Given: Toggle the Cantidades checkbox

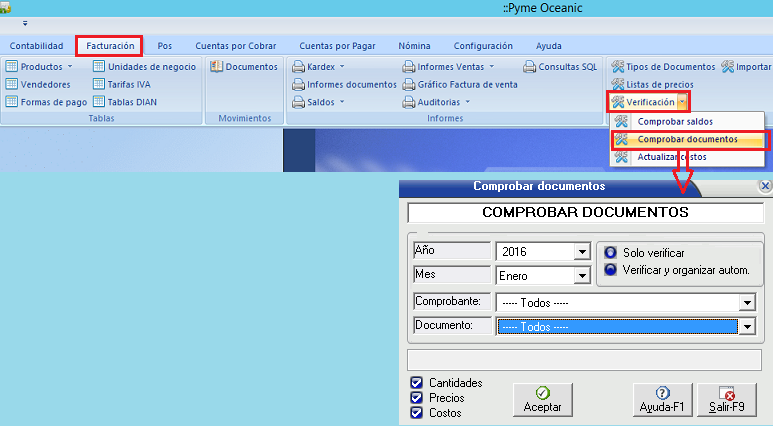Looking at the screenshot, I should tap(417, 383).
